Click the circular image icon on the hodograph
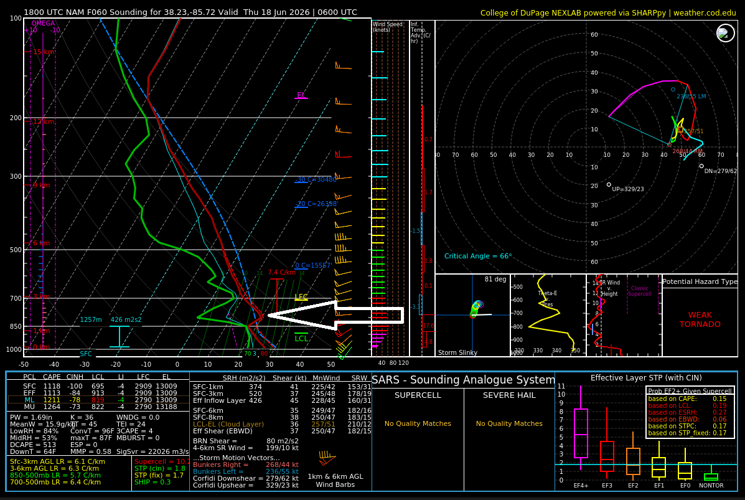745x500 pixels. pos(726,33)
